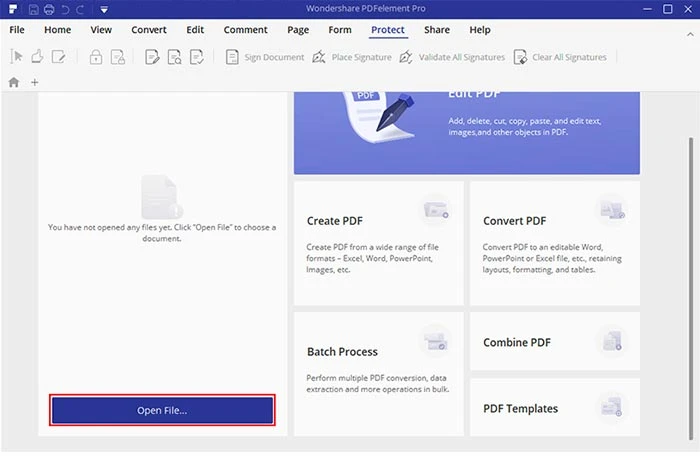
Task: Select the text Select tool icon
Action: 16,57
